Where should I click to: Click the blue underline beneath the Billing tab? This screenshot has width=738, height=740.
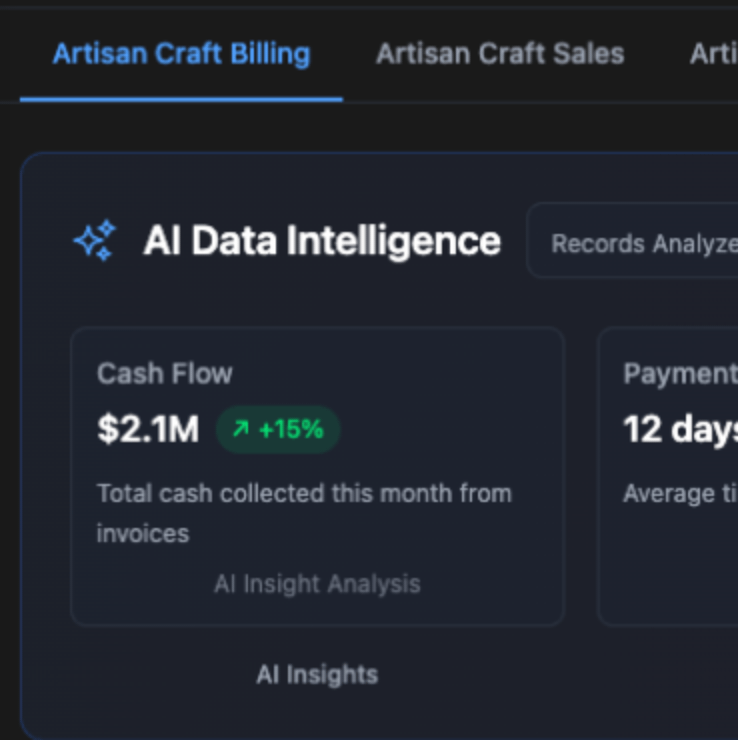(x=181, y=99)
